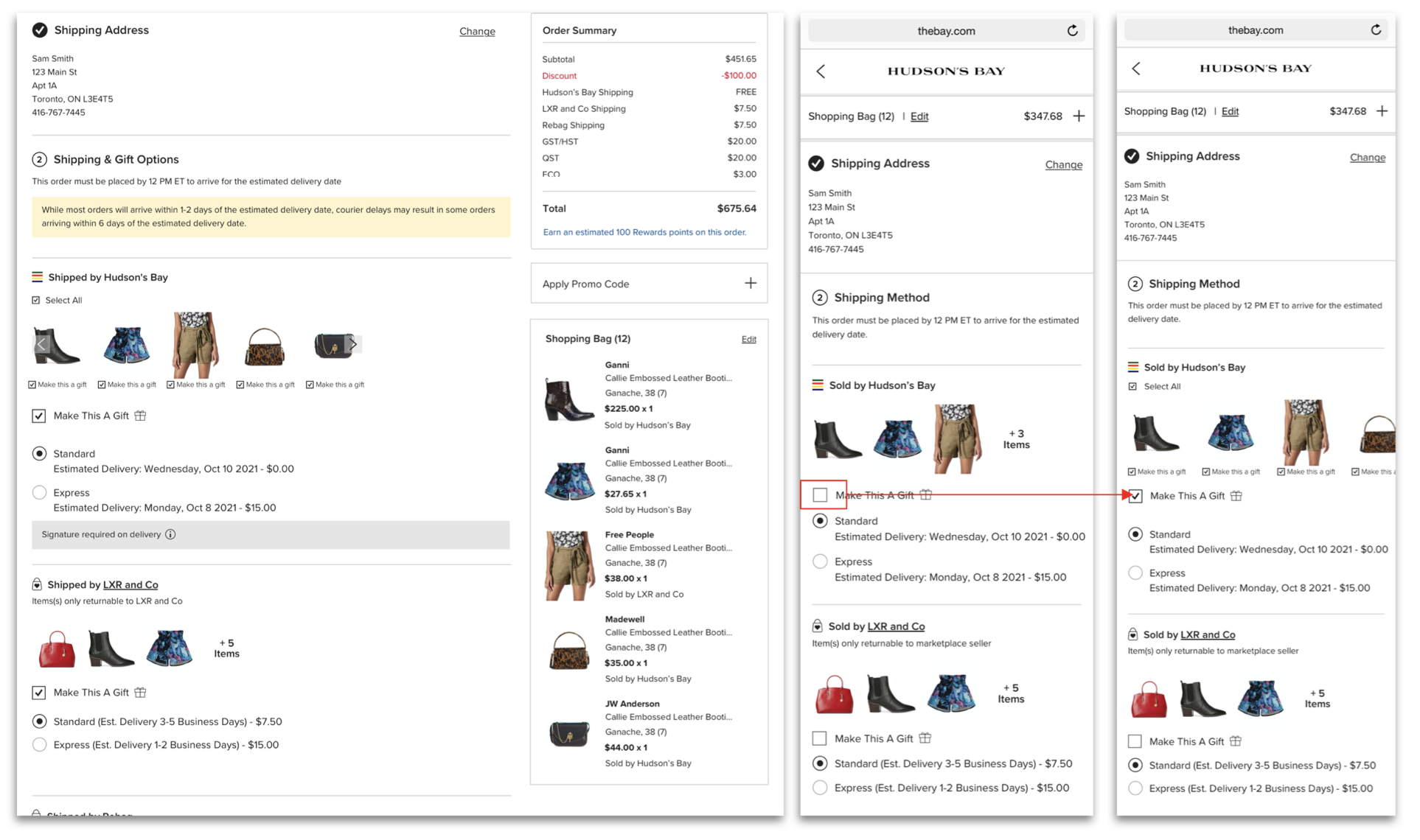The height and width of the screenshot is (840, 1420).
Task: Click previous arrow on desktop product carousel
Action: pyautogui.click(x=41, y=344)
